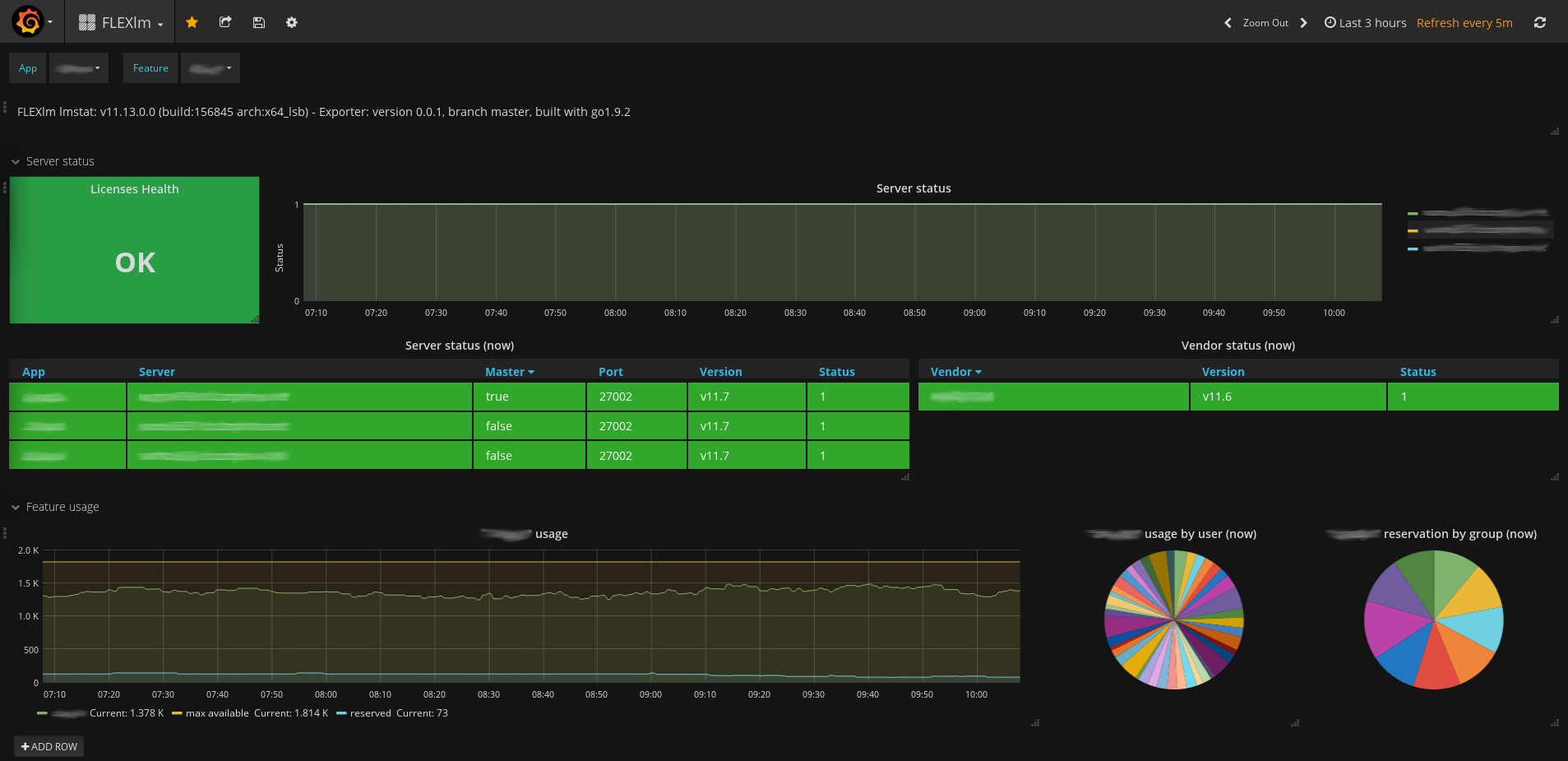Refresh the dashboard with circular arrows icon
The height and width of the screenshot is (761, 1568).
(x=1540, y=23)
